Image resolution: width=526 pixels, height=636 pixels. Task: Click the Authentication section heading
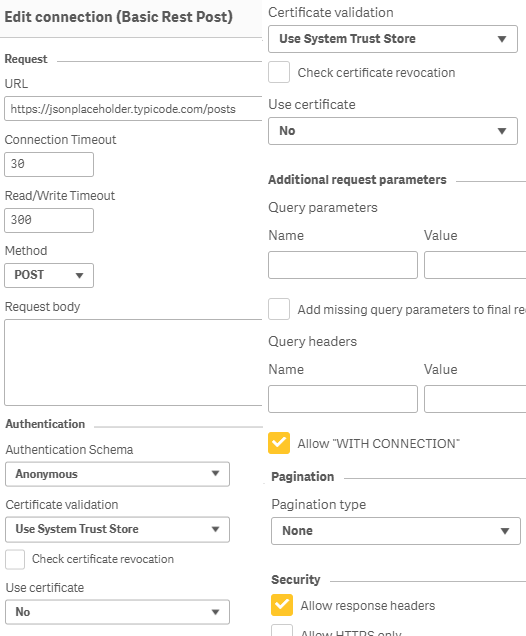point(45,424)
